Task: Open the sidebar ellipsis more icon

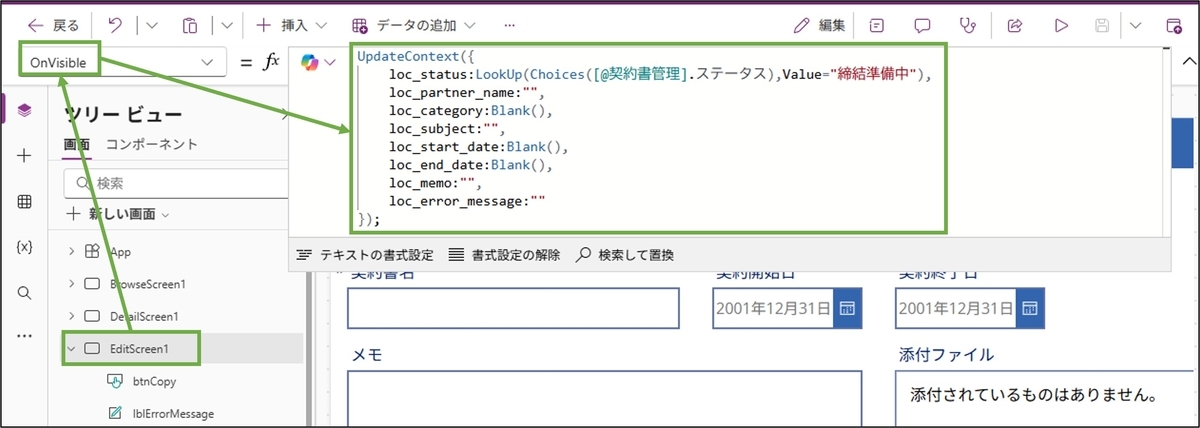Action: click(x=25, y=336)
